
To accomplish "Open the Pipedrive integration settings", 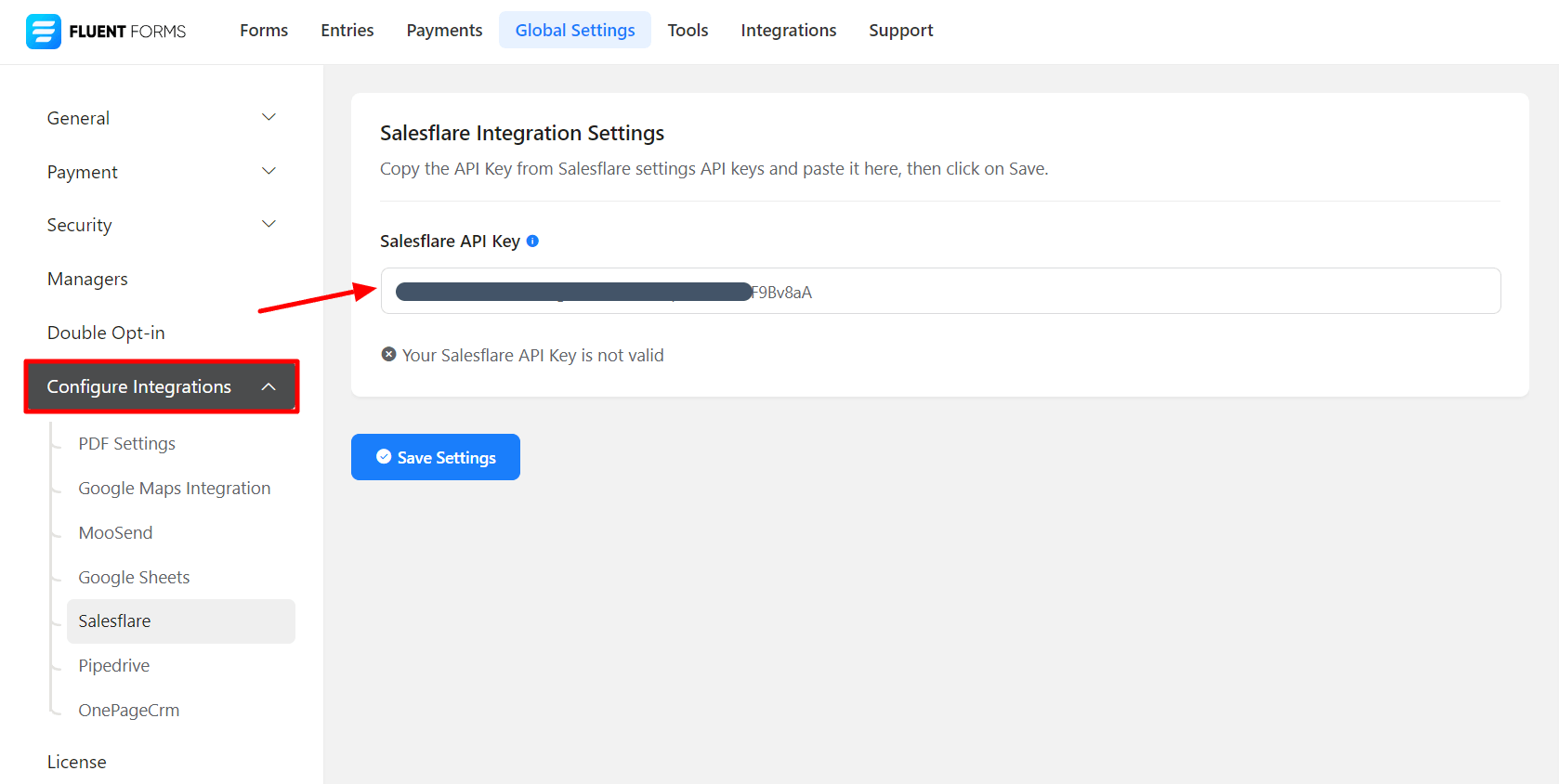I will (113, 666).
